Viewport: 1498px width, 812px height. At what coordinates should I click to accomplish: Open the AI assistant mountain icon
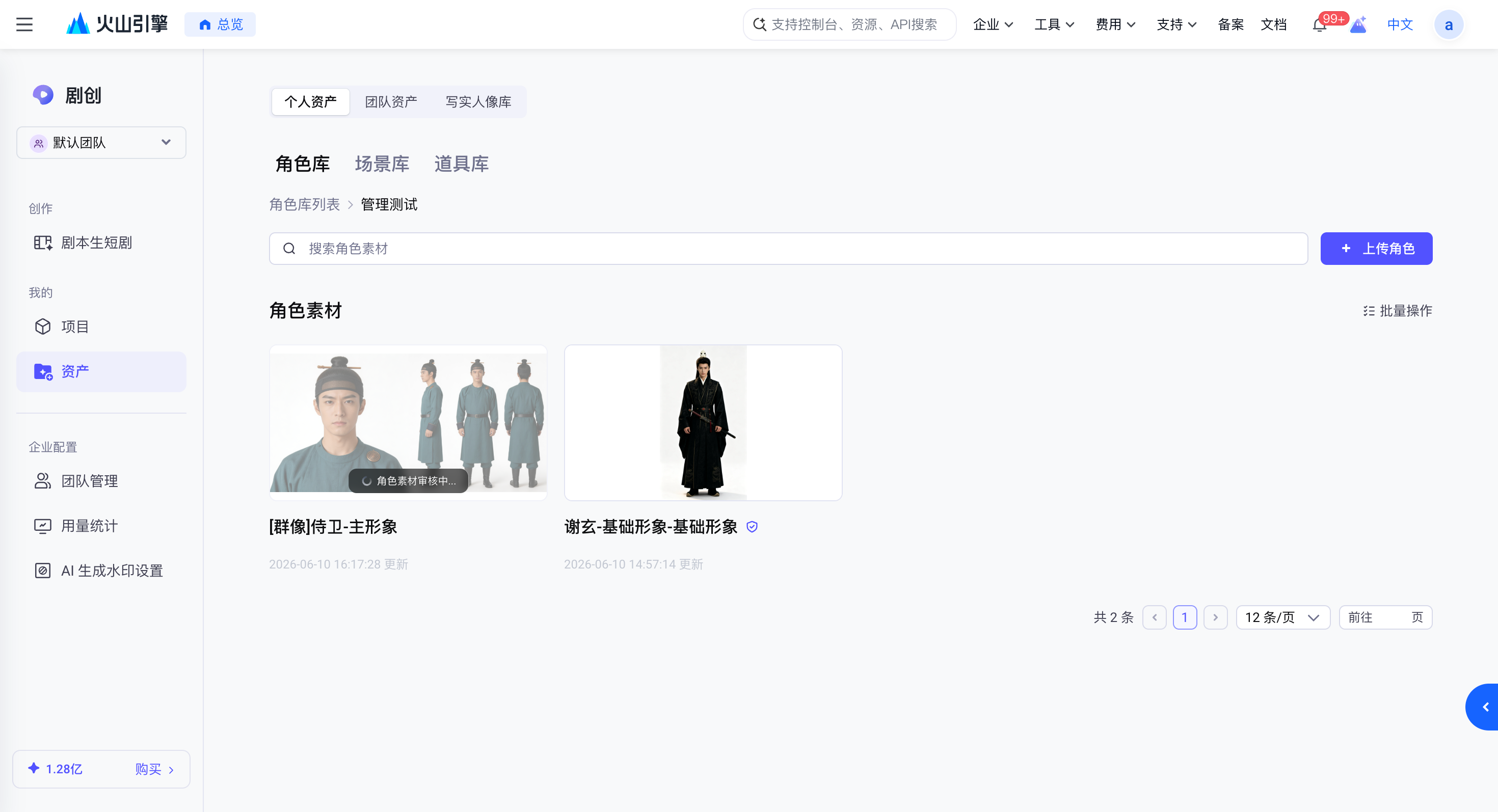[1358, 24]
